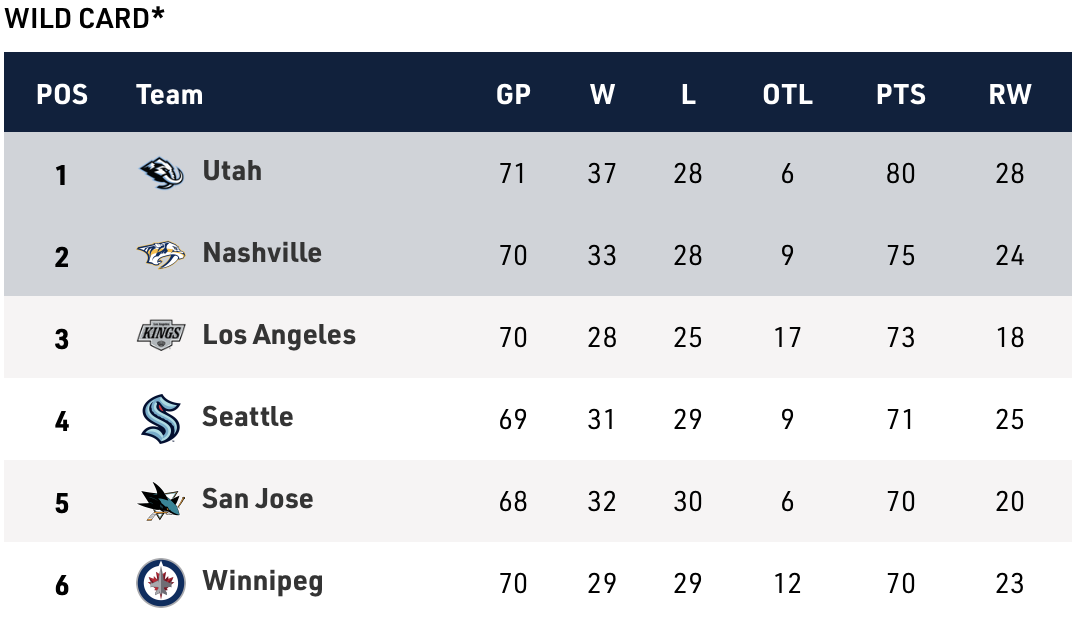Sort by RW column header
Image resolution: width=1072 pixels, height=624 pixels.
click(1010, 95)
